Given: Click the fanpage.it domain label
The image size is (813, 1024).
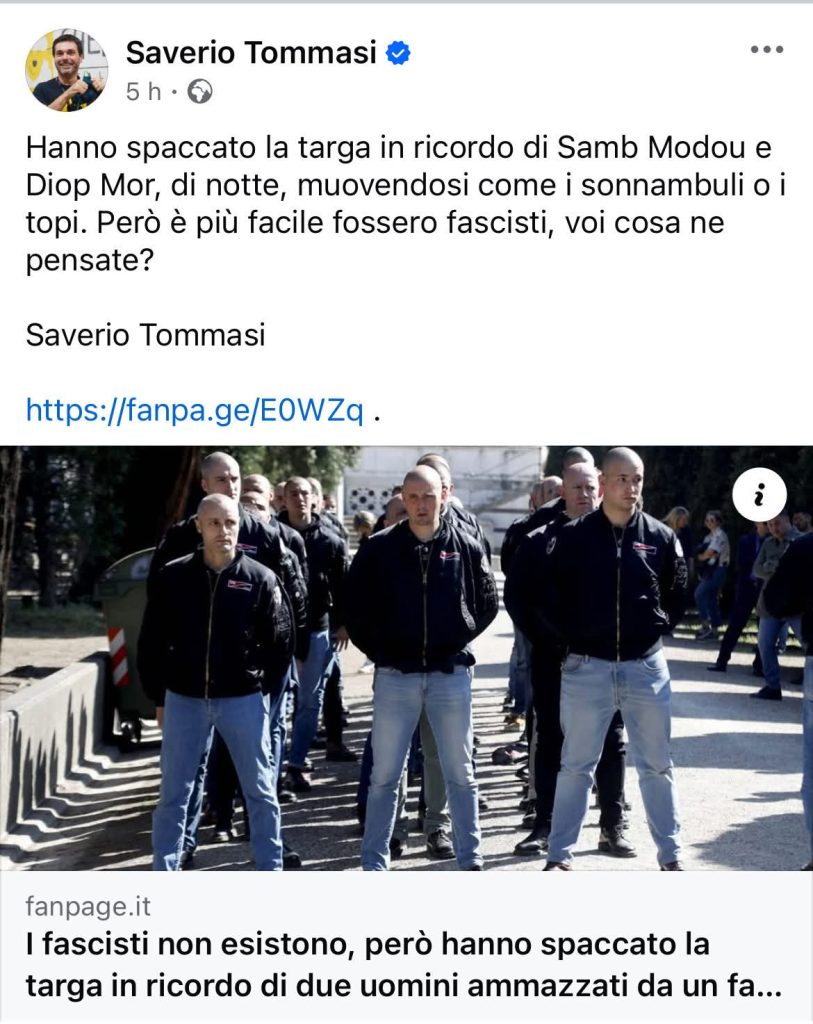Looking at the screenshot, I should [x=88, y=906].
